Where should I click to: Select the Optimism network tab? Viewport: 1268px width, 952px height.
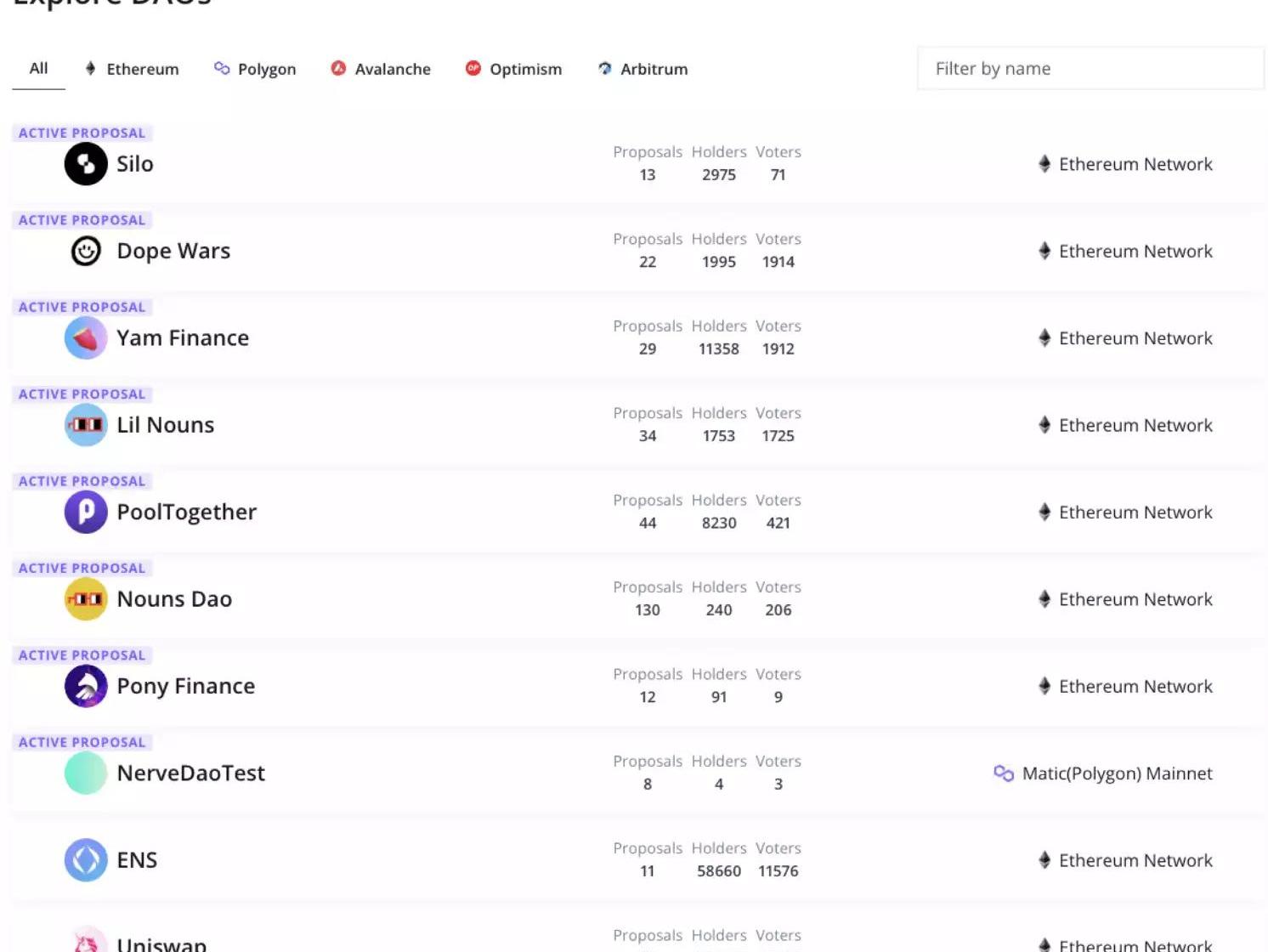tap(513, 69)
